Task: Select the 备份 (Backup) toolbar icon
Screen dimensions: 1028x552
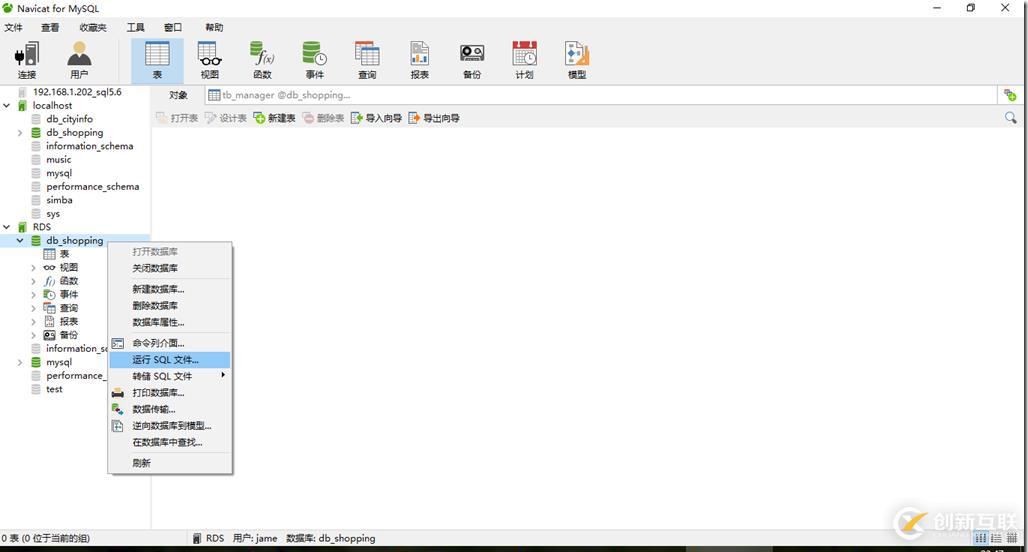Action: [x=472, y=60]
